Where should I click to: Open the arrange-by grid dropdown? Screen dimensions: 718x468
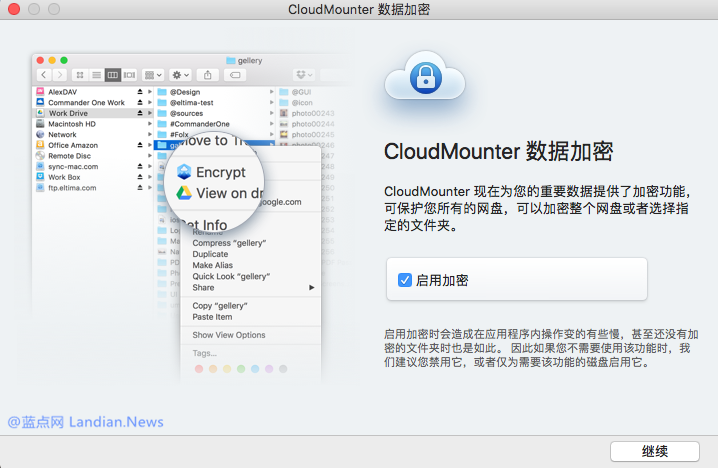click(153, 75)
